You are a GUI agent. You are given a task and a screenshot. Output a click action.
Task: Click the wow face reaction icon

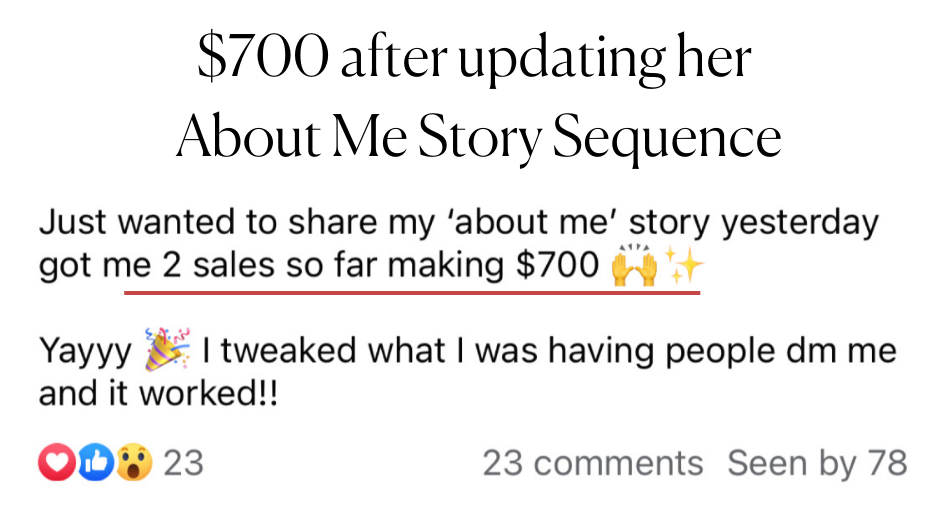(x=135, y=463)
